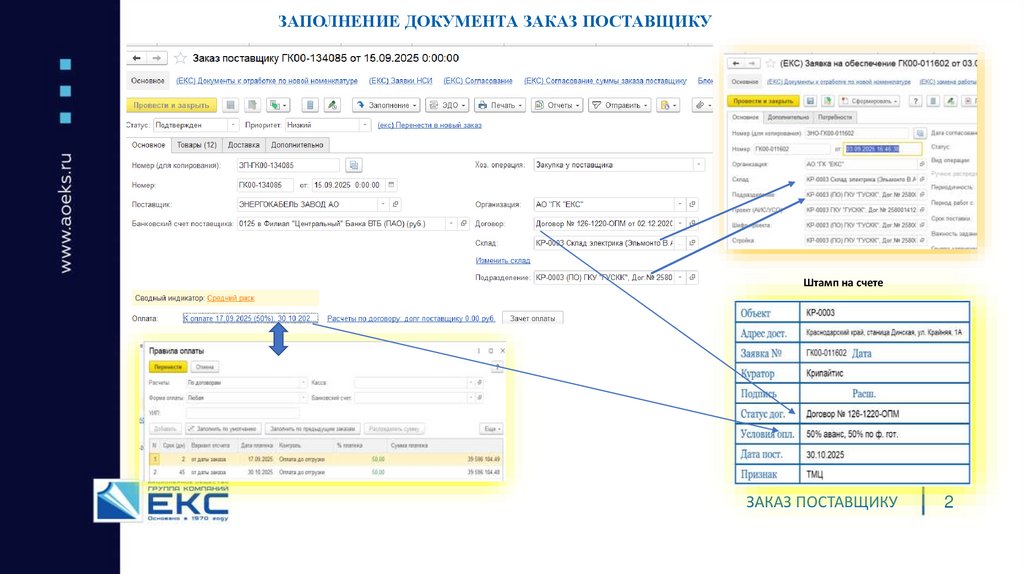
Task: Expand the Подразделение dropdown in Заказ поставщику
Action: click(680, 278)
